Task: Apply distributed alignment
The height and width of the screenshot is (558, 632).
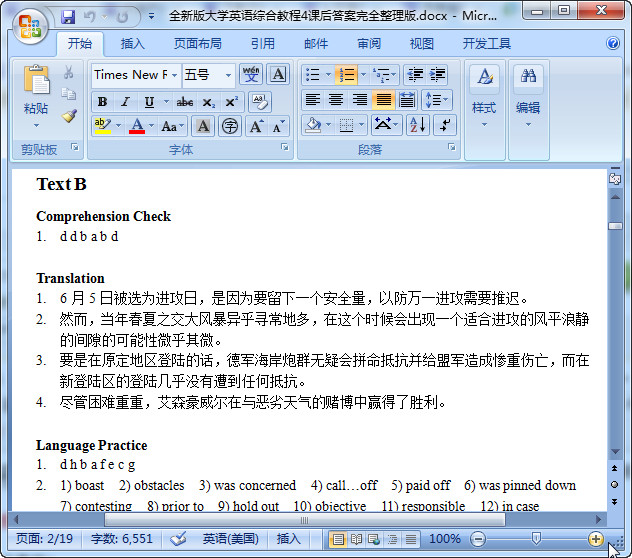Action: pyautogui.click(x=407, y=100)
